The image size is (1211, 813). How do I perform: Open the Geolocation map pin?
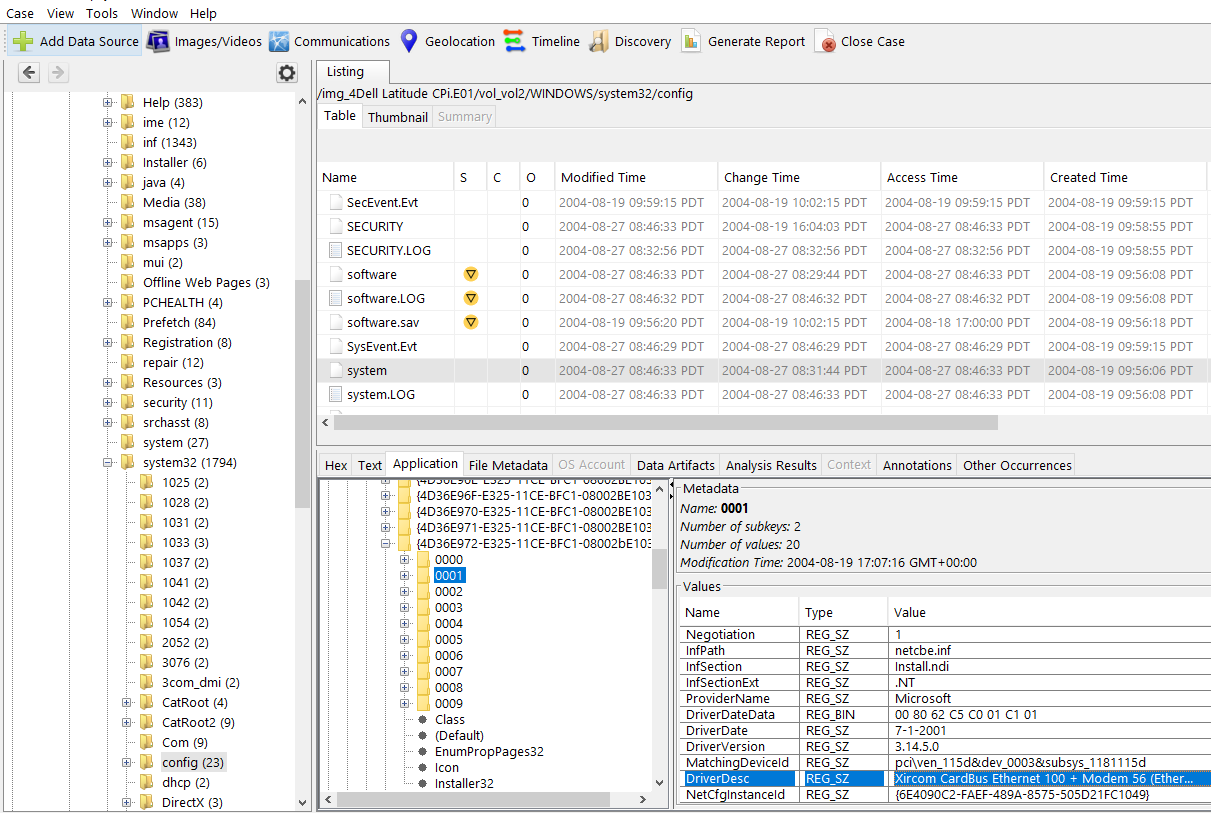click(408, 41)
